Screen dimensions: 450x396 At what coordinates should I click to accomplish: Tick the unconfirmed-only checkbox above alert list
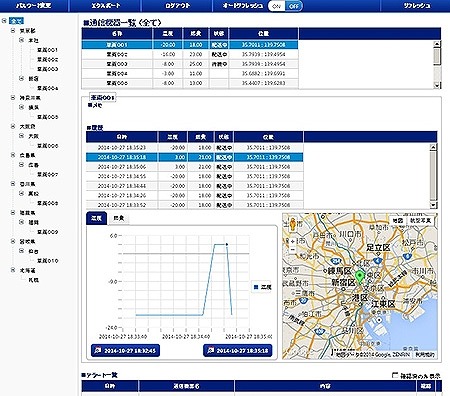(395, 375)
